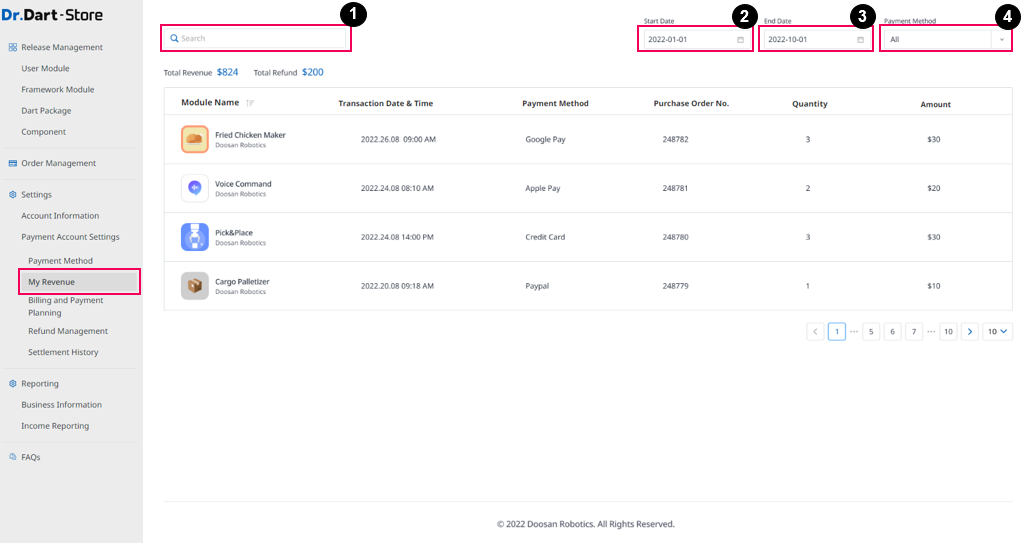This screenshot has height=543, width=1032.
Task: Click the End Date field 2022-10-01
Action: tap(816, 39)
